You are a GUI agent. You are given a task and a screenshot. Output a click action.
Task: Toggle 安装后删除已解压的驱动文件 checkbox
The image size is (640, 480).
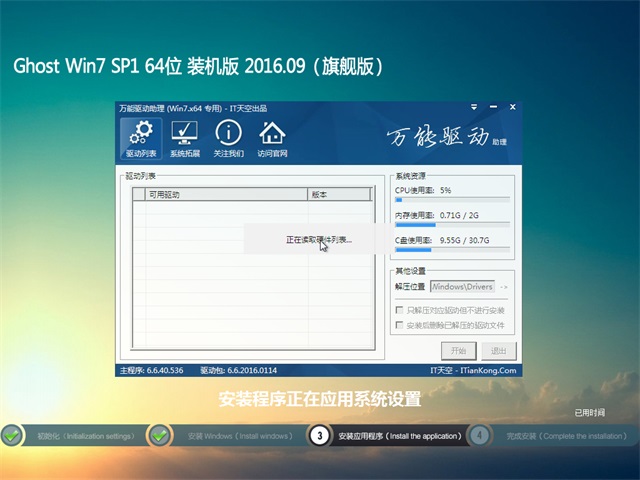(400, 325)
